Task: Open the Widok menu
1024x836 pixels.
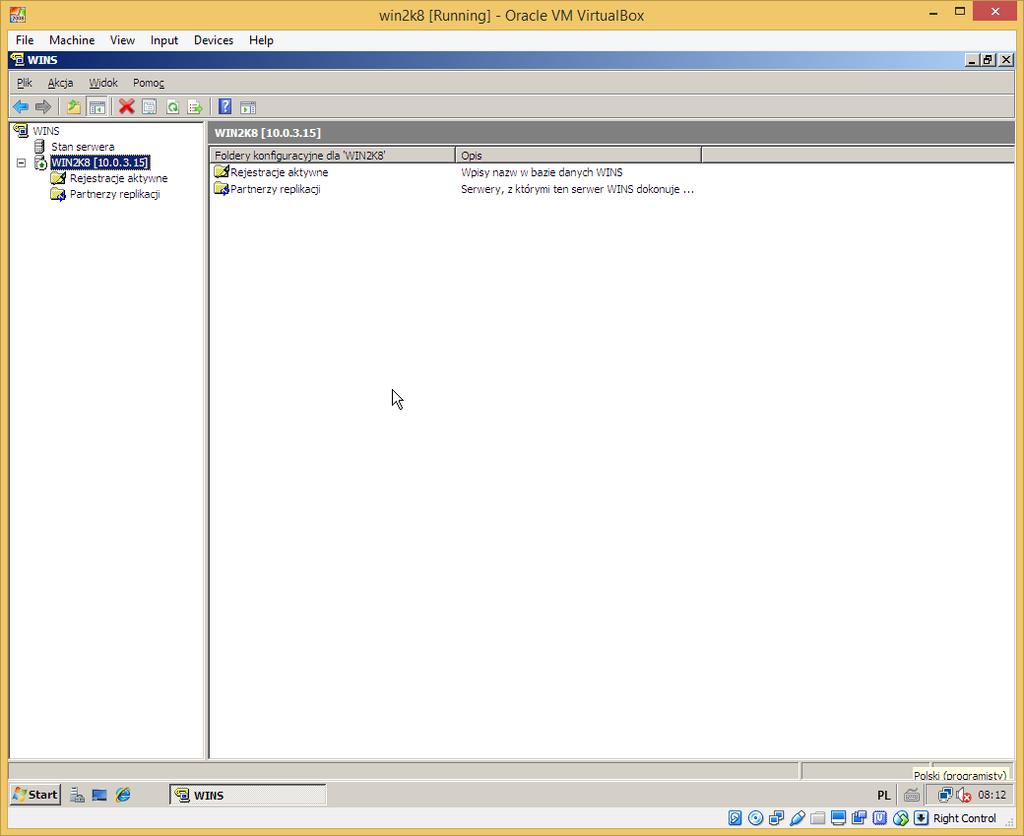Action: click(x=103, y=83)
